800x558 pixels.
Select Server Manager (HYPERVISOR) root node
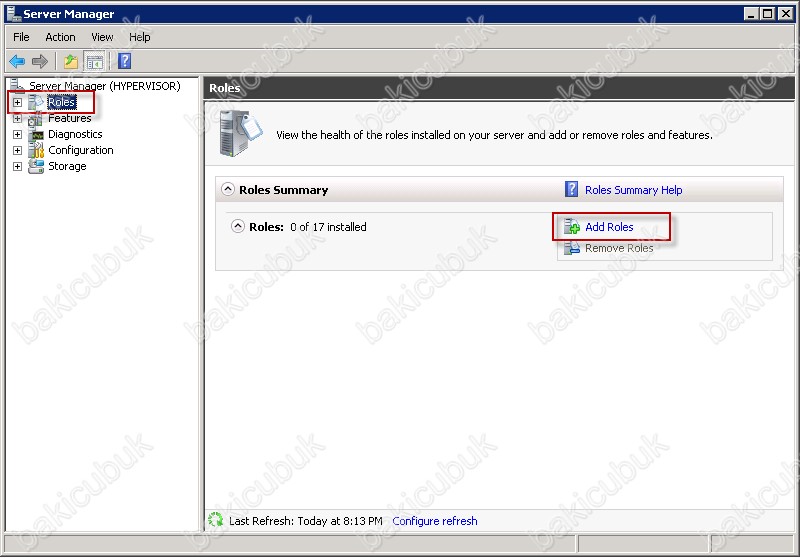[x=105, y=86]
